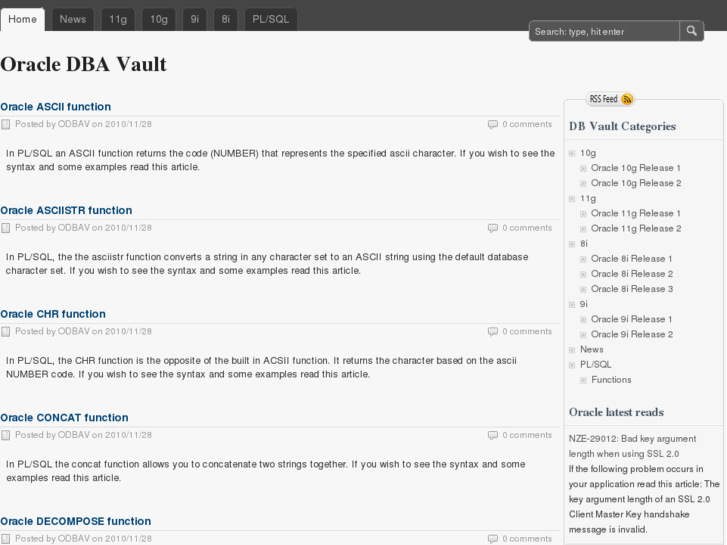Click the post icon beside ASCII function author

[x=6, y=125]
